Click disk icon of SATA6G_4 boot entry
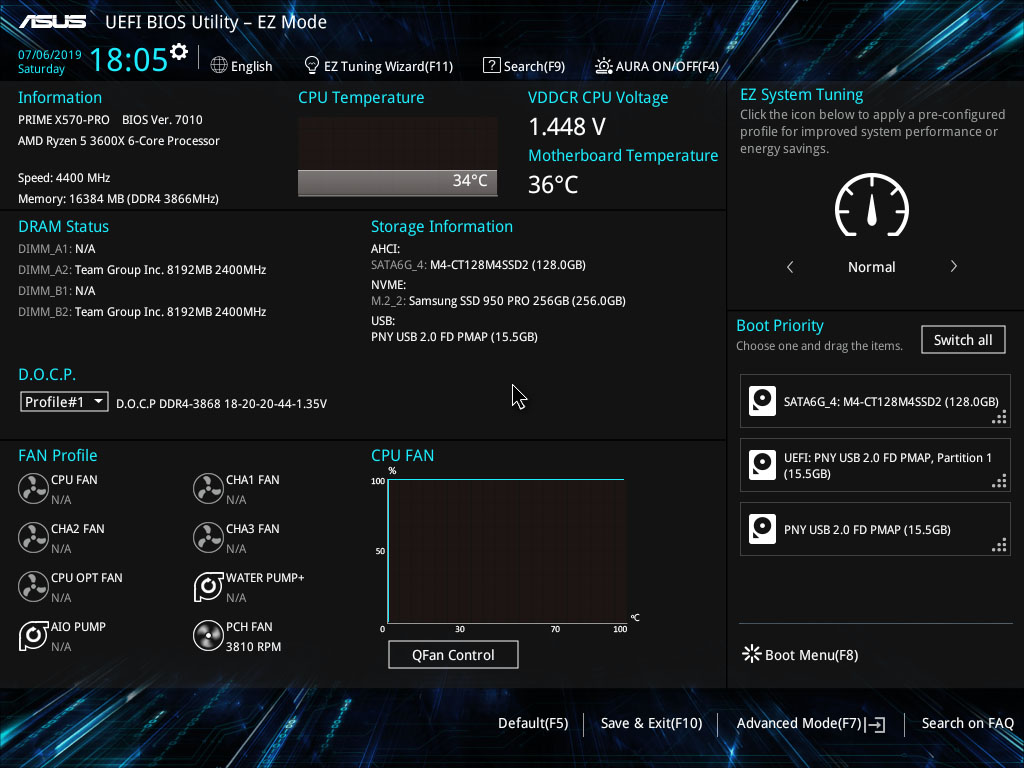Screen dimensions: 1024x768 pos(762,401)
